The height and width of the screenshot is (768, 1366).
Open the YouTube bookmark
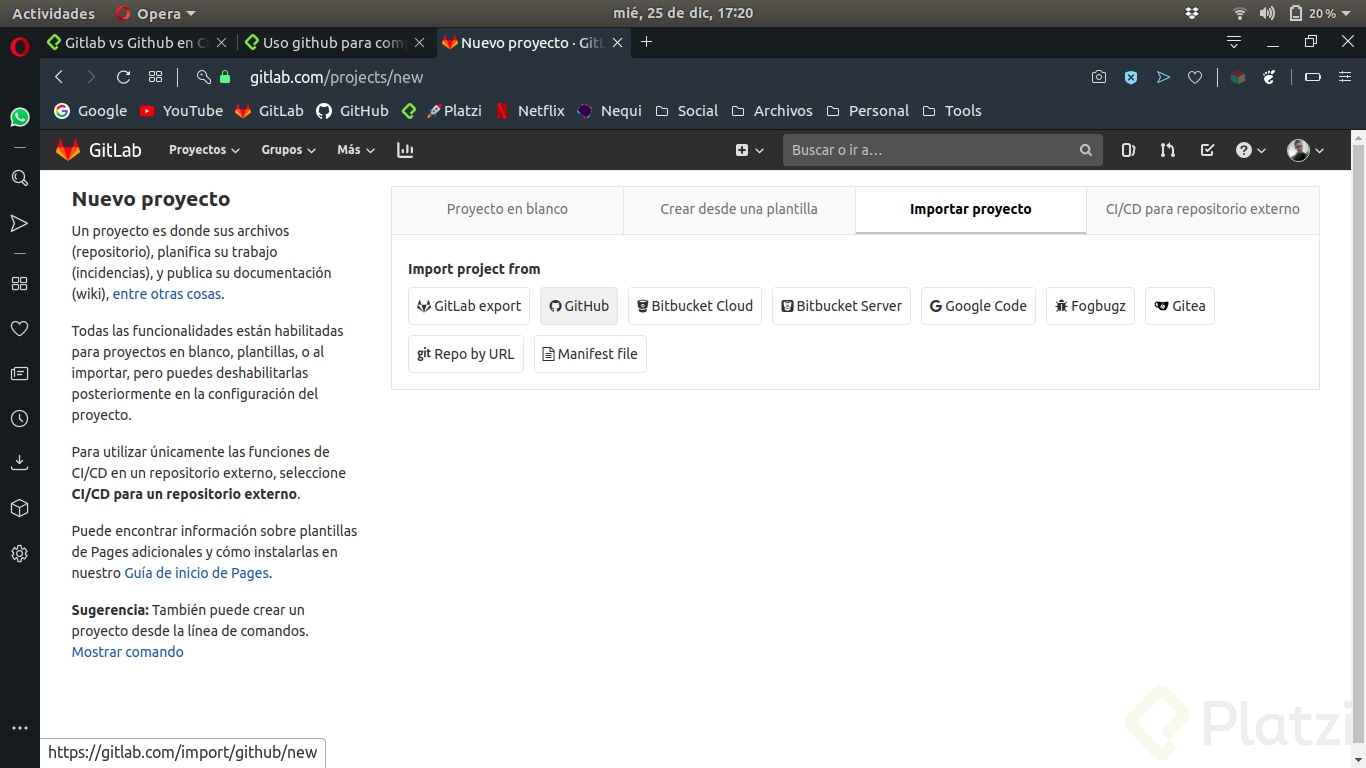[x=181, y=111]
